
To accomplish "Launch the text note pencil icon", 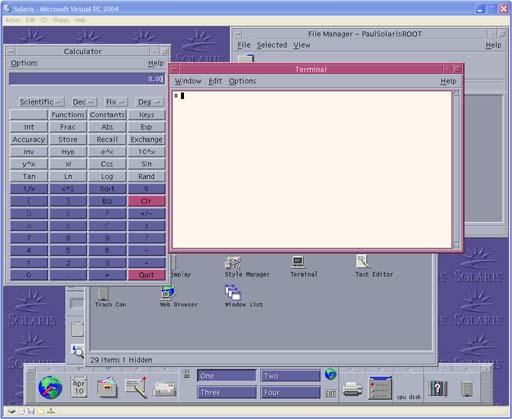I will (136, 387).
